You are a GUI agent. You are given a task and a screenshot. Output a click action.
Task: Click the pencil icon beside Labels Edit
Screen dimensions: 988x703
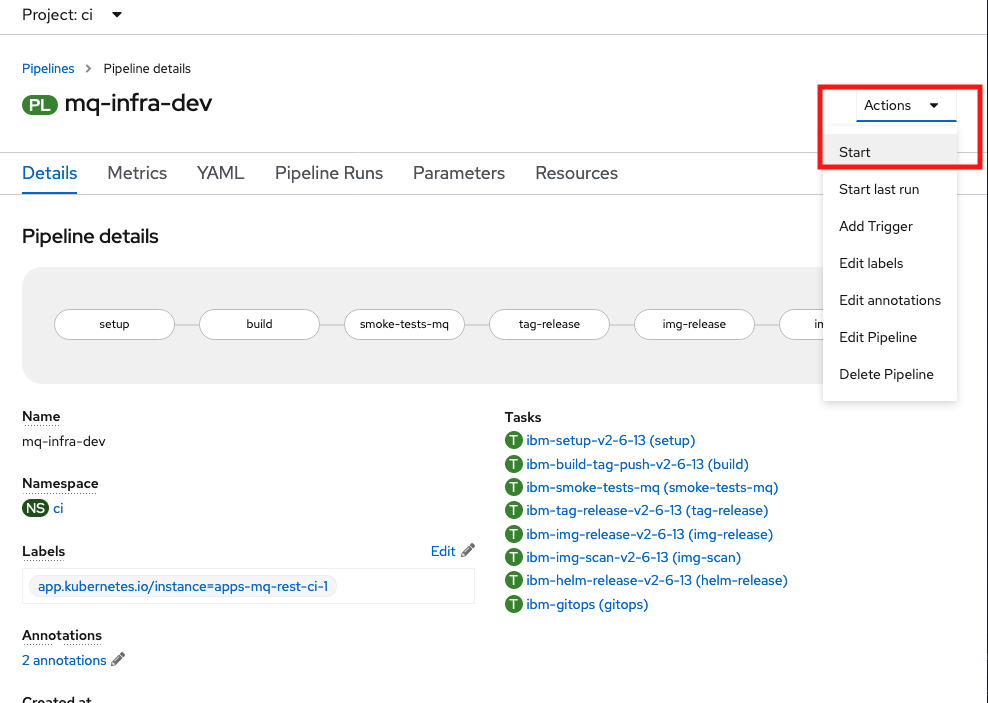coord(468,551)
